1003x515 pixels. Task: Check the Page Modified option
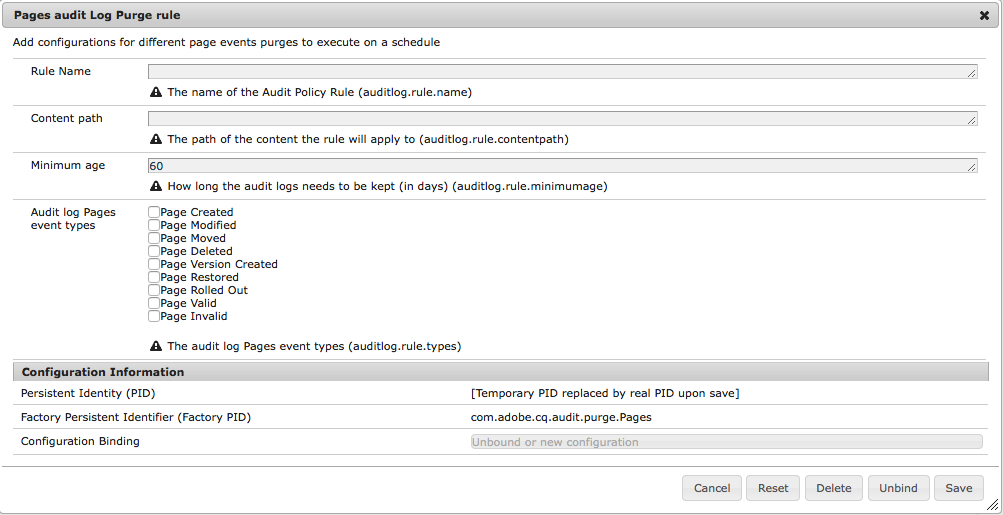tap(154, 225)
